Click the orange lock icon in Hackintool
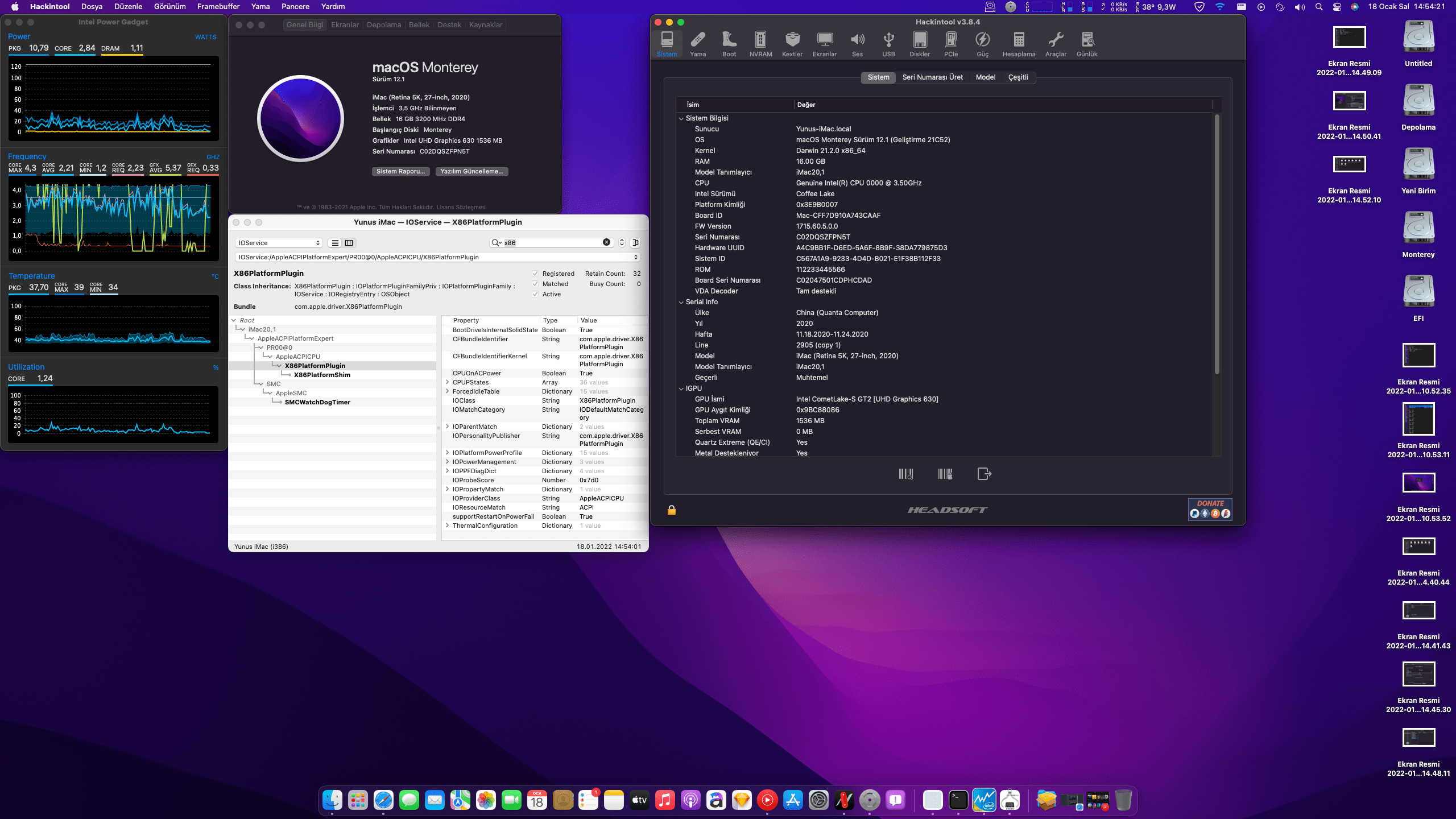This screenshot has width=1456, height=819. tap(672, 510)
